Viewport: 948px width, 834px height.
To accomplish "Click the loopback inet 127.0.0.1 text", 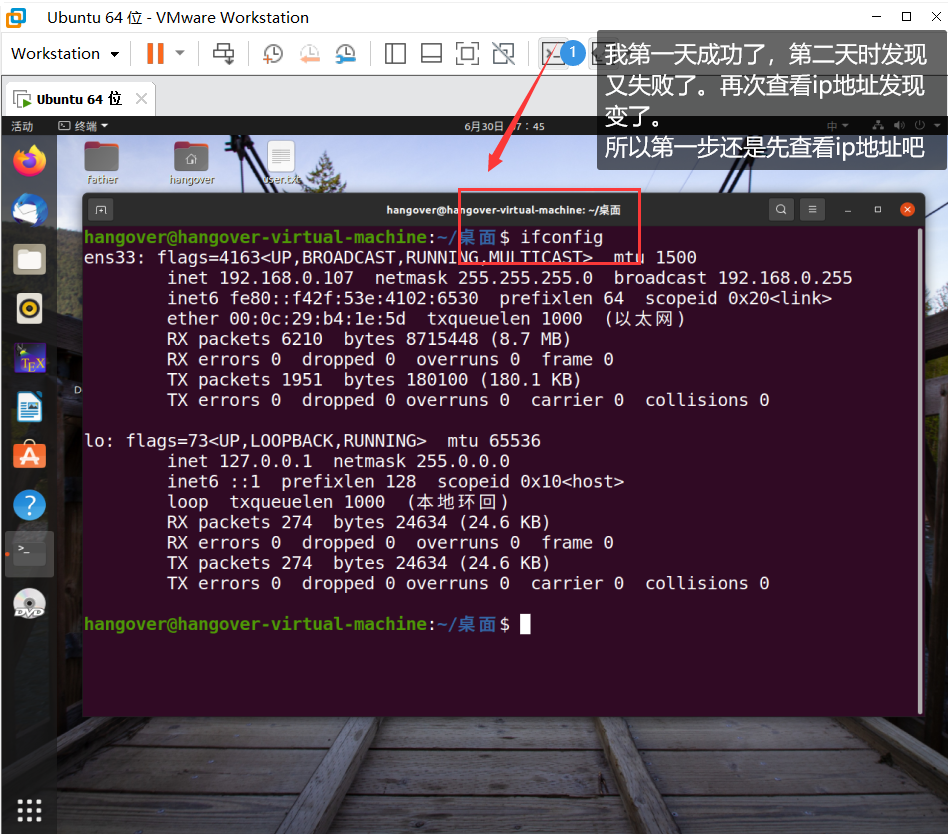I will pos(239,461).
